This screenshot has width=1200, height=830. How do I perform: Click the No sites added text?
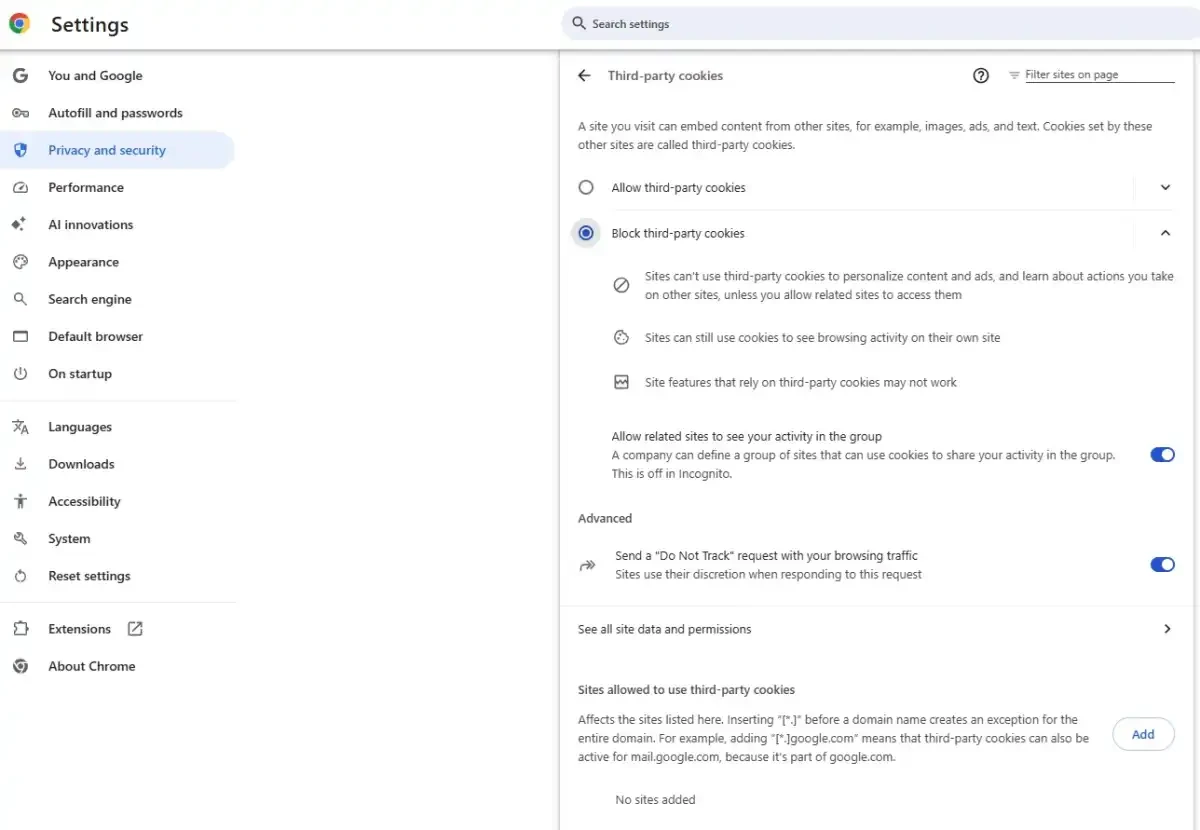[x=655, y=800]
